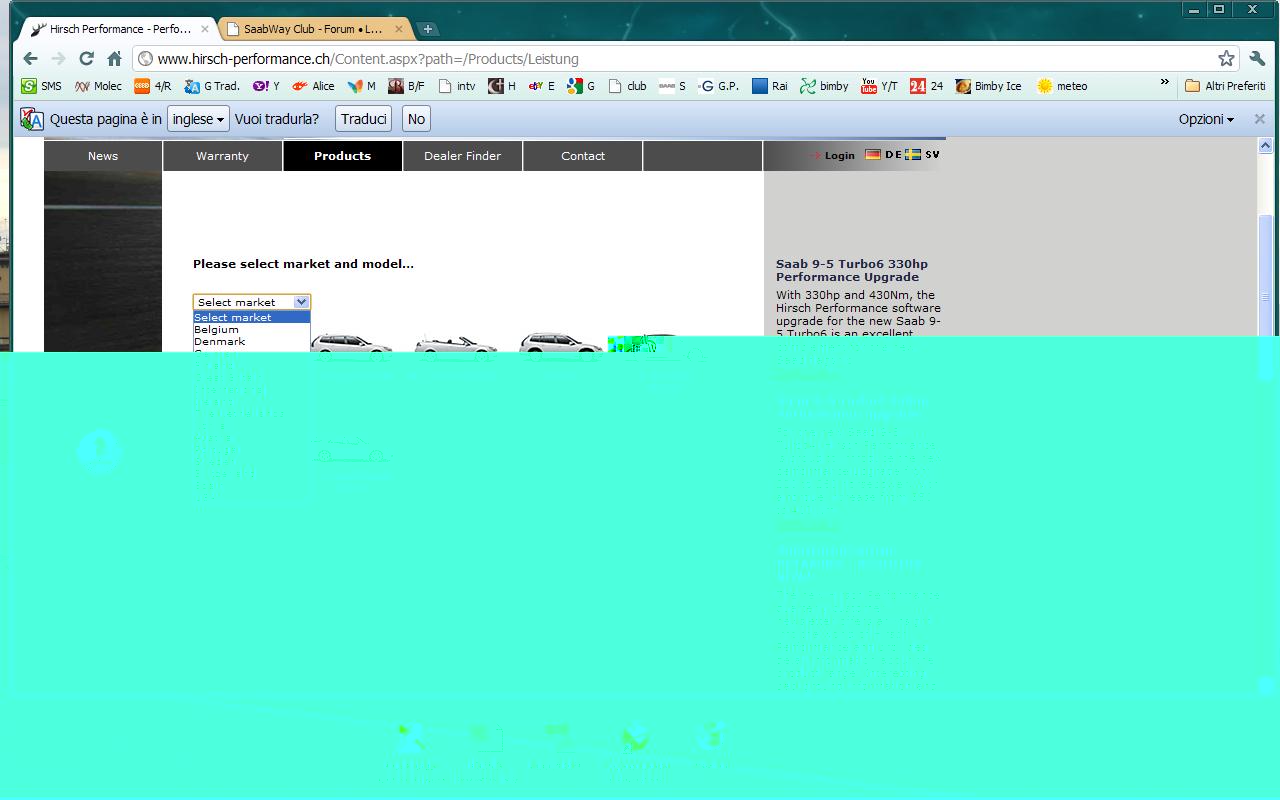Viewport: 1280px width, 800px height.
Task: Bookmark this page with the star icon
Action: (1226, 59)
